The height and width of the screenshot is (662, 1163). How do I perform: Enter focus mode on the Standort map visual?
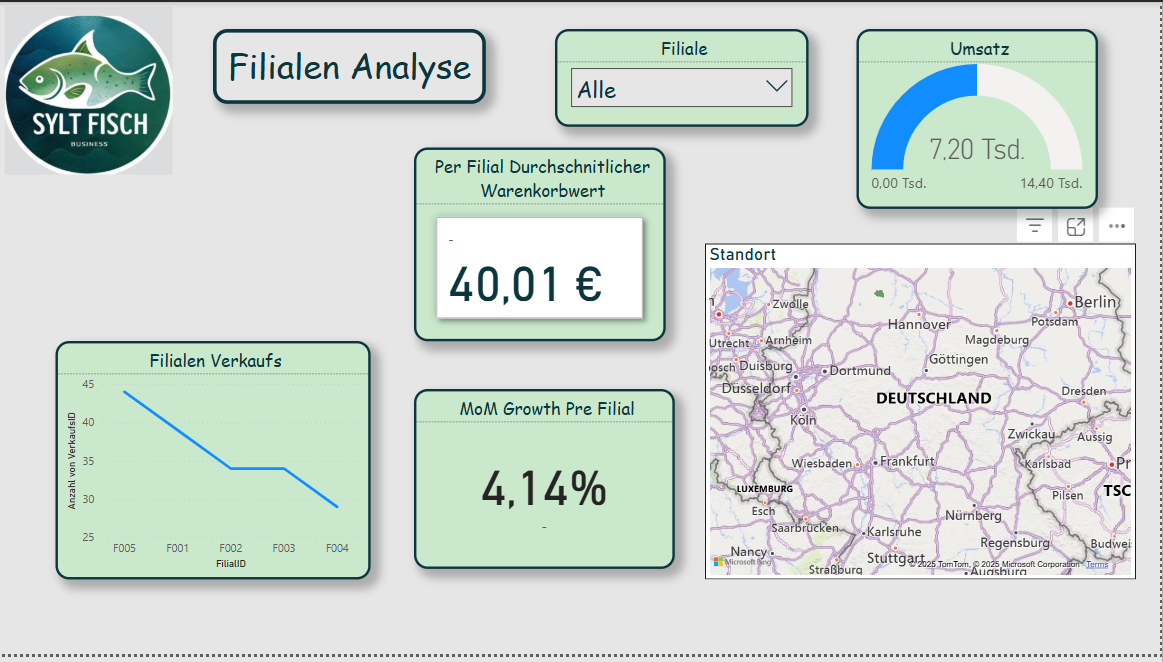pos(1075,225)
